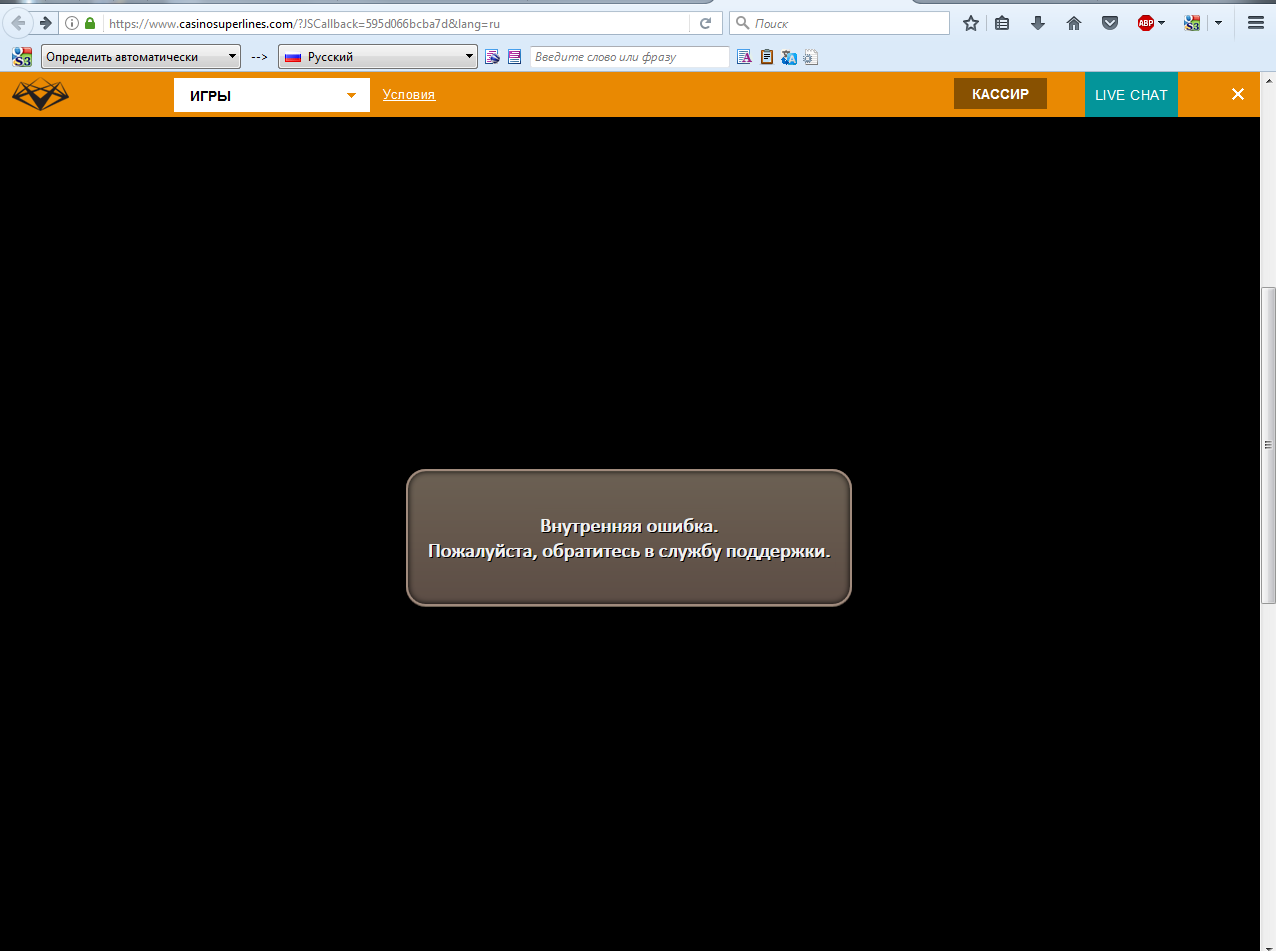The width and height of the screenshot is (1276, 951).
Task: Click the blue language translate icon
Action: tap(789, 57)
